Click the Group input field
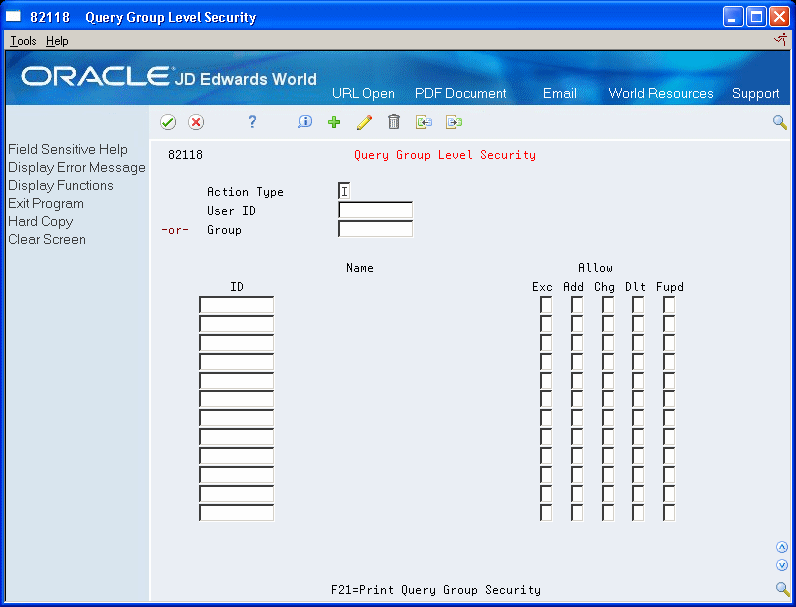The width and height of the screenshot is (796, 607). (376, 229)
